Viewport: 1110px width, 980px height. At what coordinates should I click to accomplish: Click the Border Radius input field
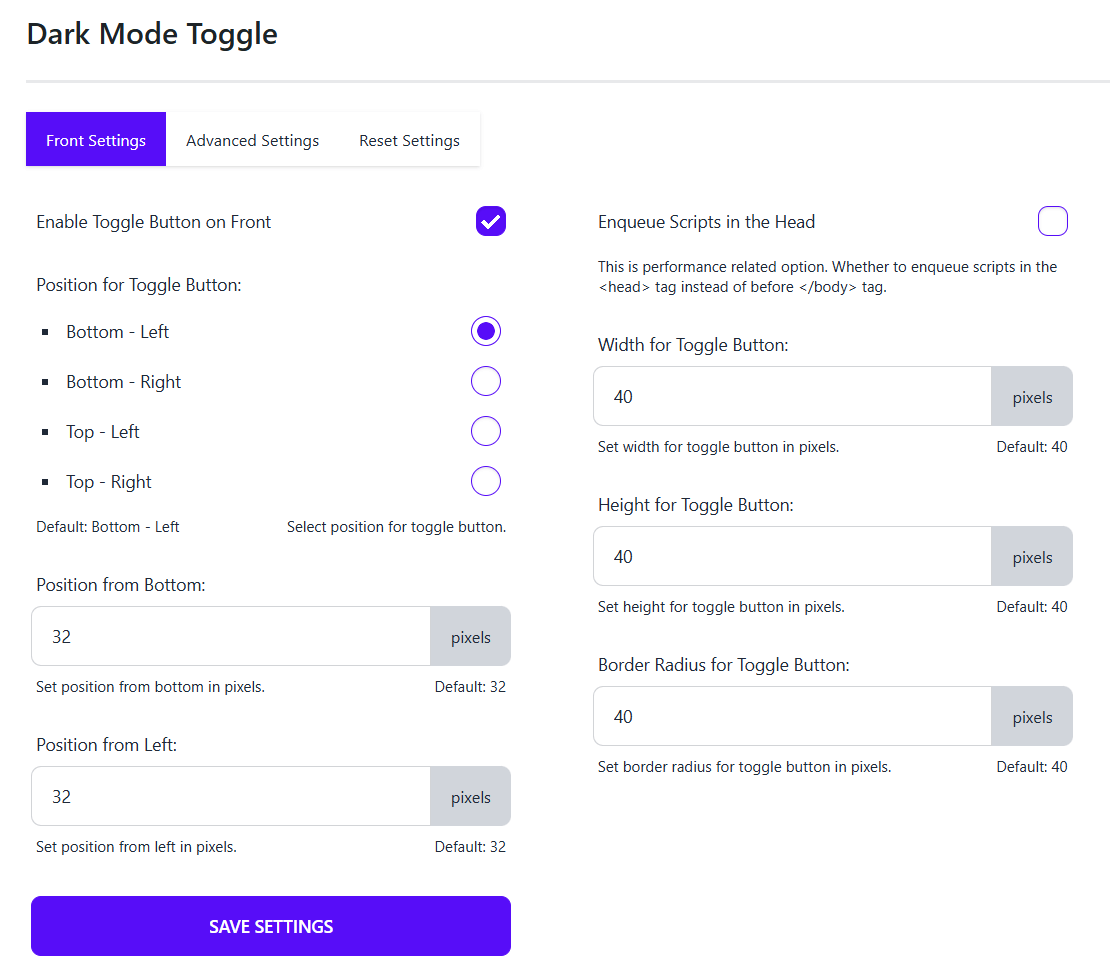tap(792, 716)
